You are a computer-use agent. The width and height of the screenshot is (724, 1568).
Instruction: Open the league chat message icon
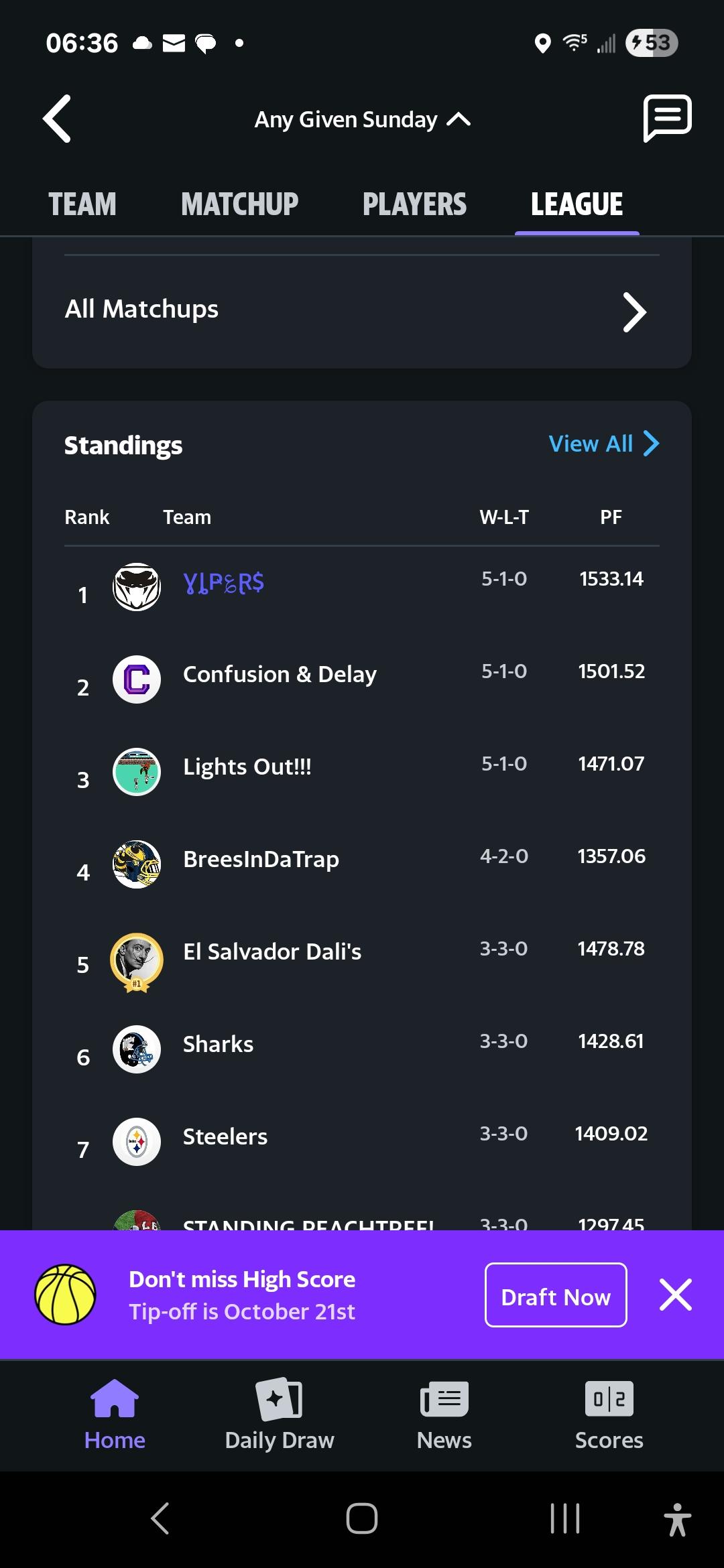pos(667,118)
